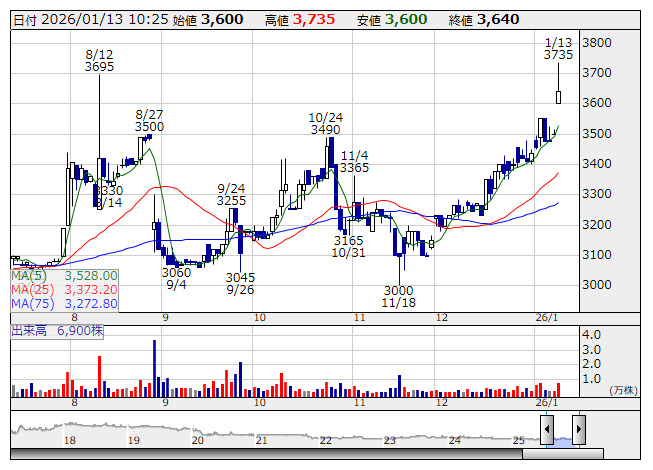Click the 1/13 high 3735 label
This screenshot has width=653, height=470.
[x=558, y=49]
